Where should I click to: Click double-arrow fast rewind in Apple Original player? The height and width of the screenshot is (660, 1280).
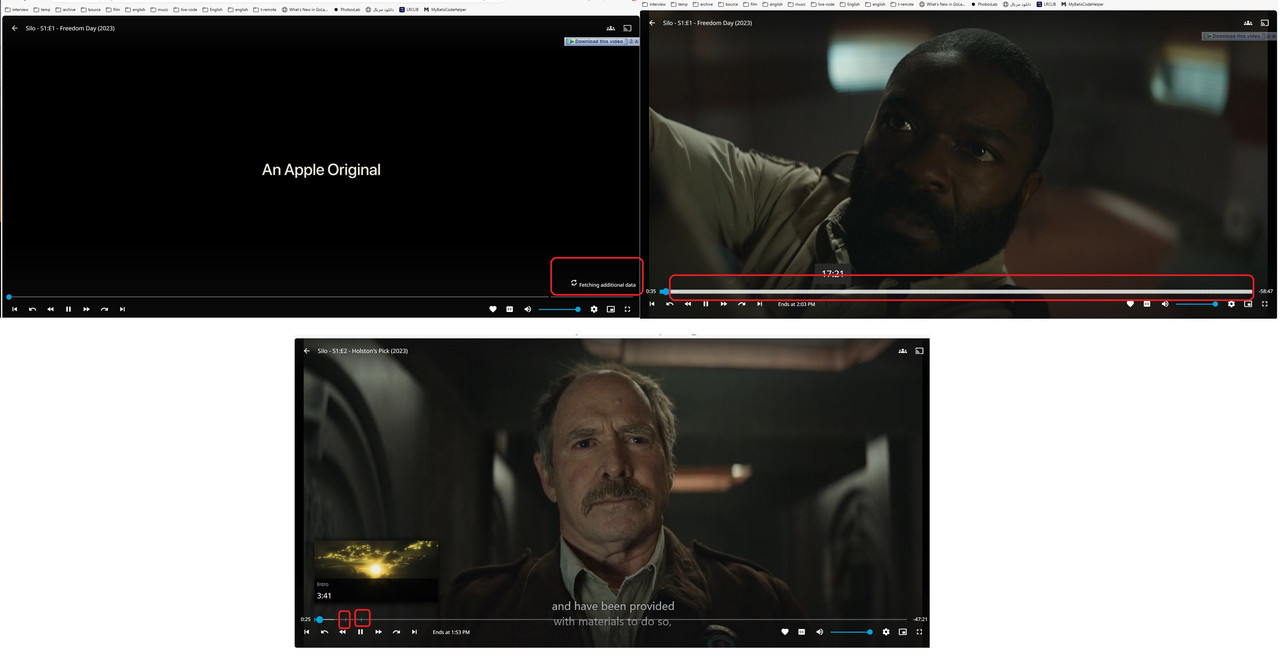51,309
